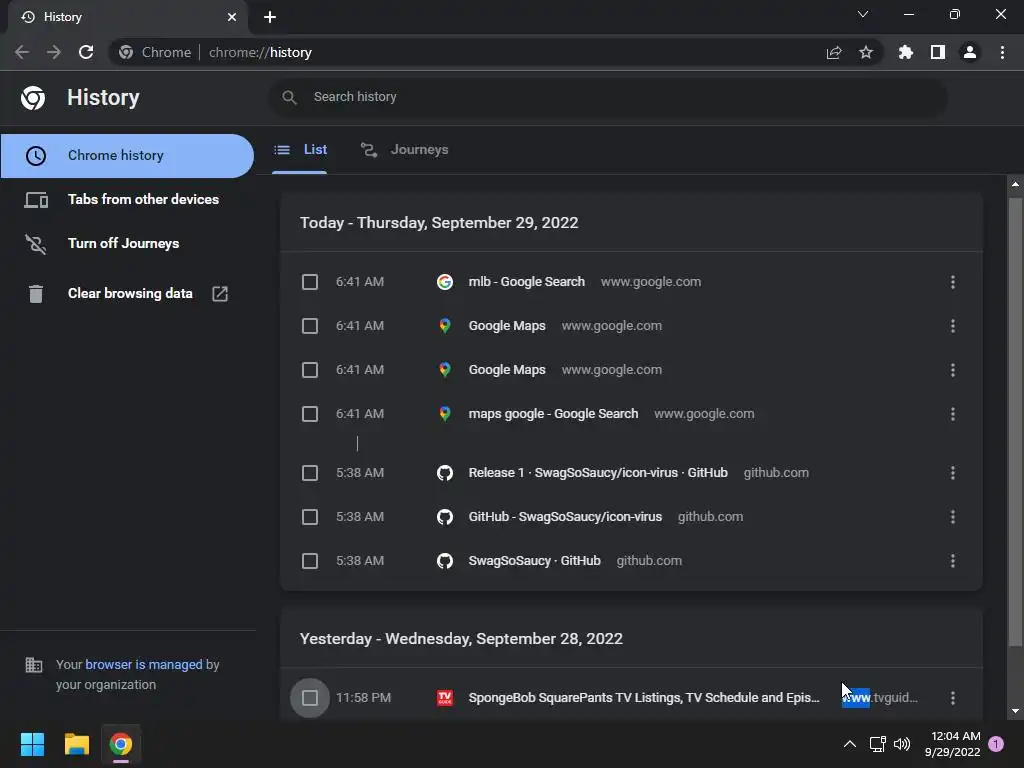Image resolution: width=1024 pixels, height=768 pixels.
Task: Check the SwagSoSaucy · GitHub entry checkbox
Action: tap(310, 561)
